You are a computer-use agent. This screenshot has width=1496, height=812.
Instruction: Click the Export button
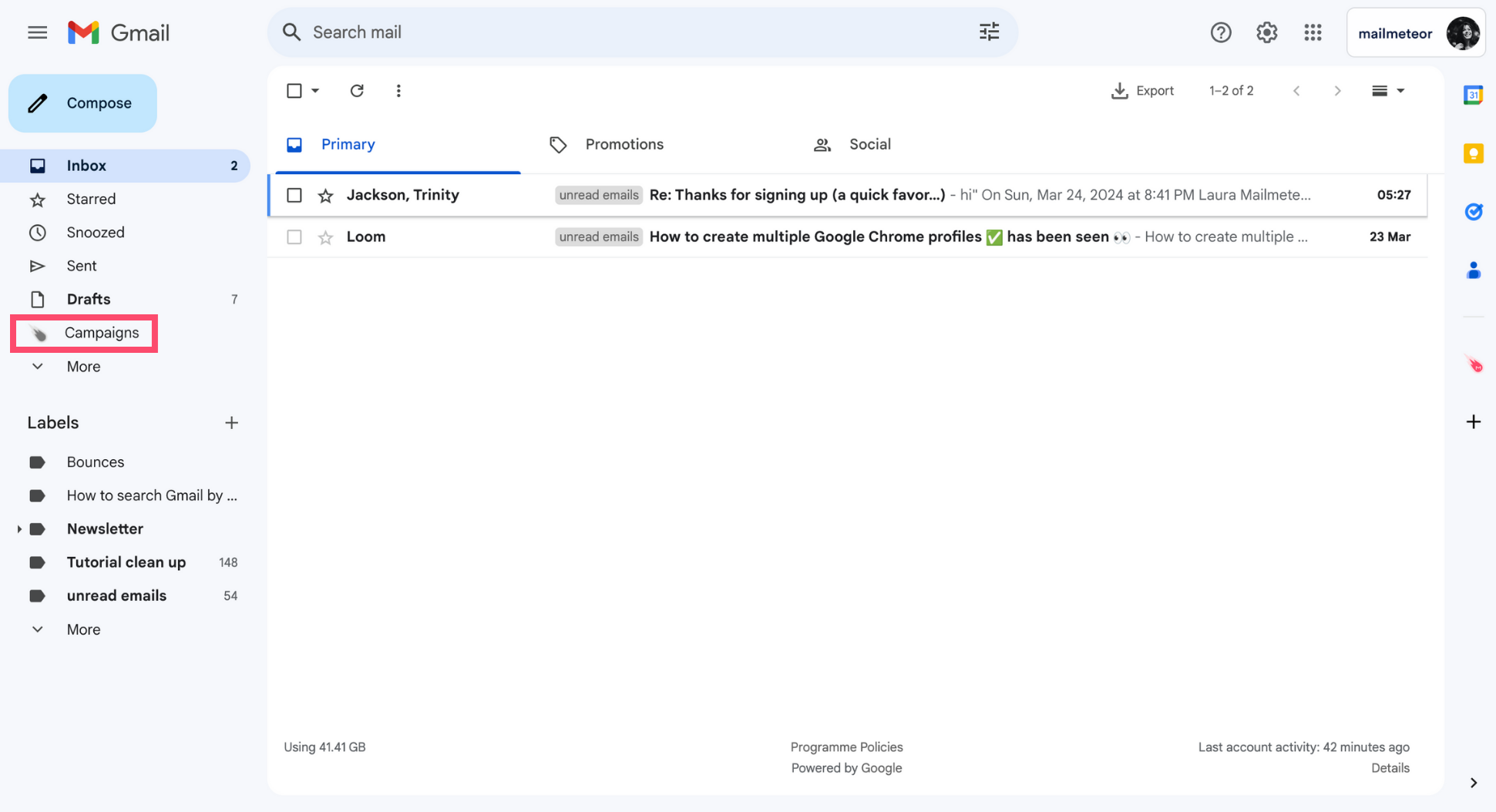click(x=1142, y=91)
